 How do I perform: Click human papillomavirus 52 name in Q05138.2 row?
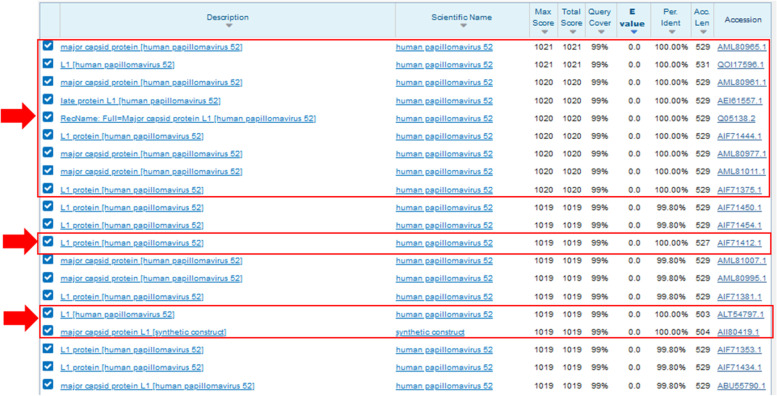click(444, 118)
